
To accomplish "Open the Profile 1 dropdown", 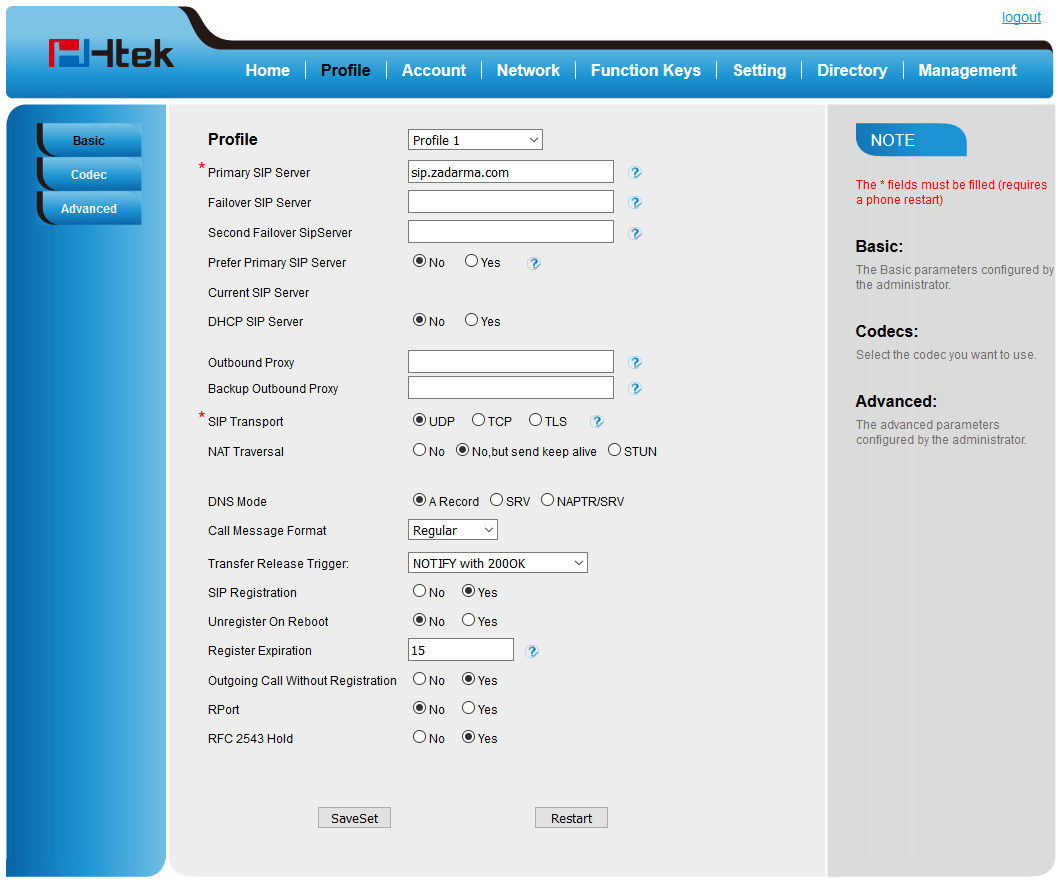I will point(475,140).
